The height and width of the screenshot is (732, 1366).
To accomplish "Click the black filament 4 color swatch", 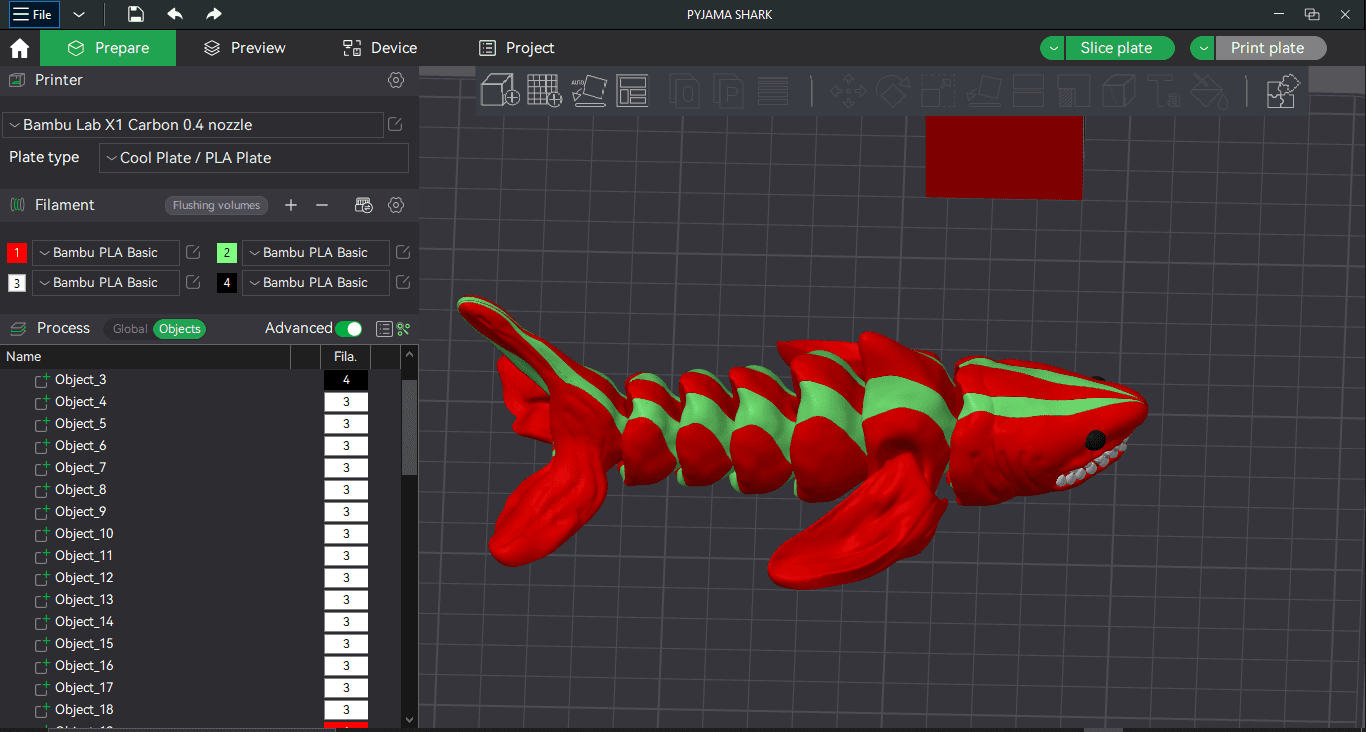I will tap(227, 283).
